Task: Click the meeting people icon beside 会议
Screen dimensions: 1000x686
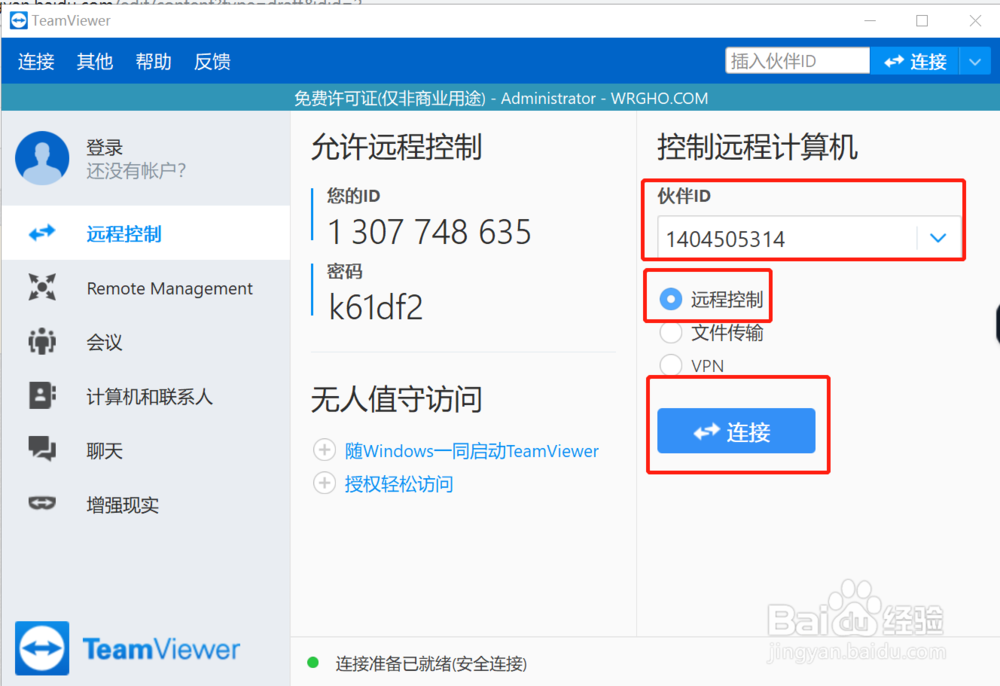Action: (42, 342)
